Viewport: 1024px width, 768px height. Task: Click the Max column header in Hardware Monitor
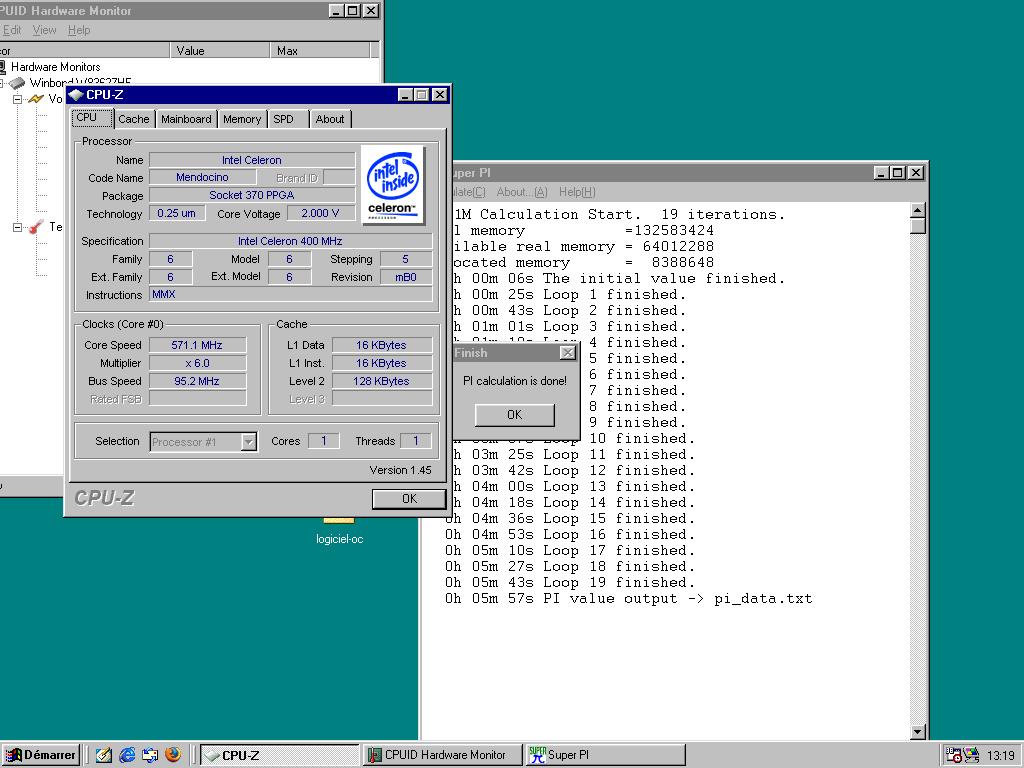320,50
